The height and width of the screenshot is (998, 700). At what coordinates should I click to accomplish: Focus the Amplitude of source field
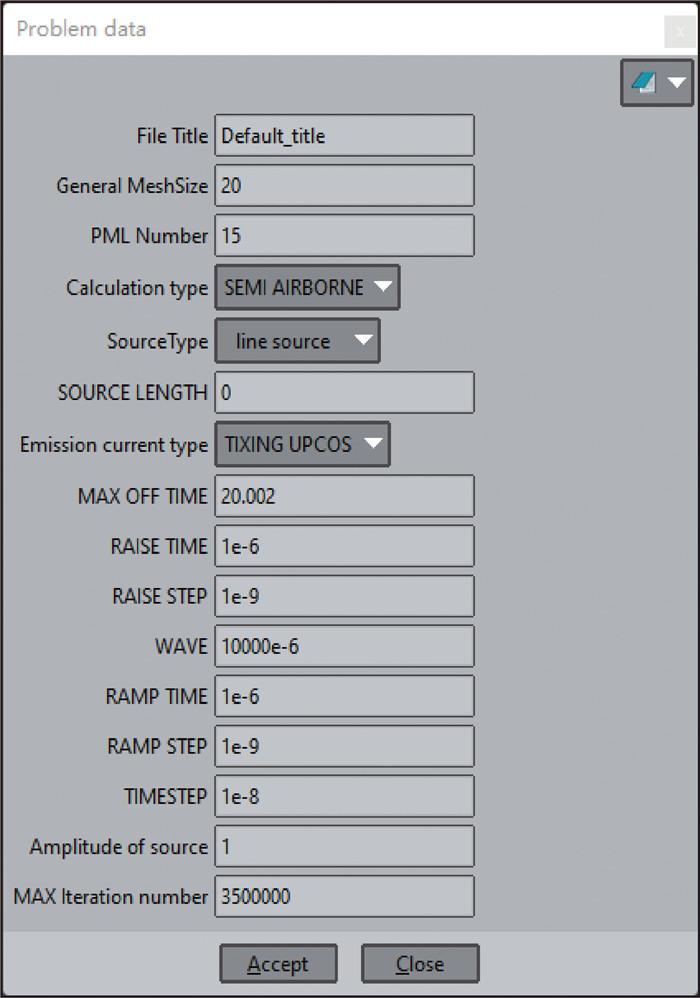(x=344, y=847)
